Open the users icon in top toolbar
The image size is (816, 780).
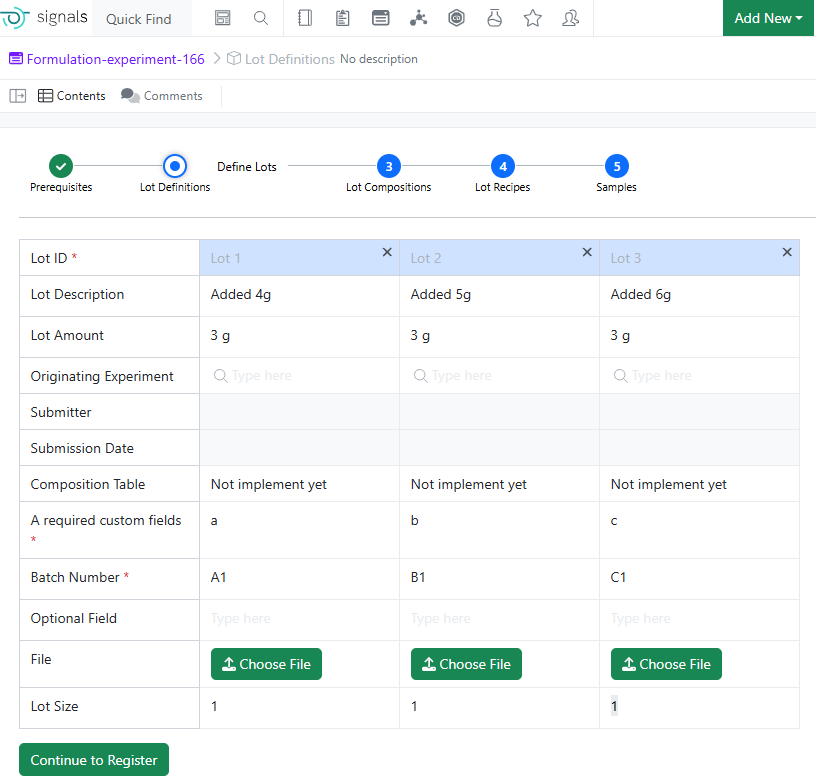[x=570, y=18]
